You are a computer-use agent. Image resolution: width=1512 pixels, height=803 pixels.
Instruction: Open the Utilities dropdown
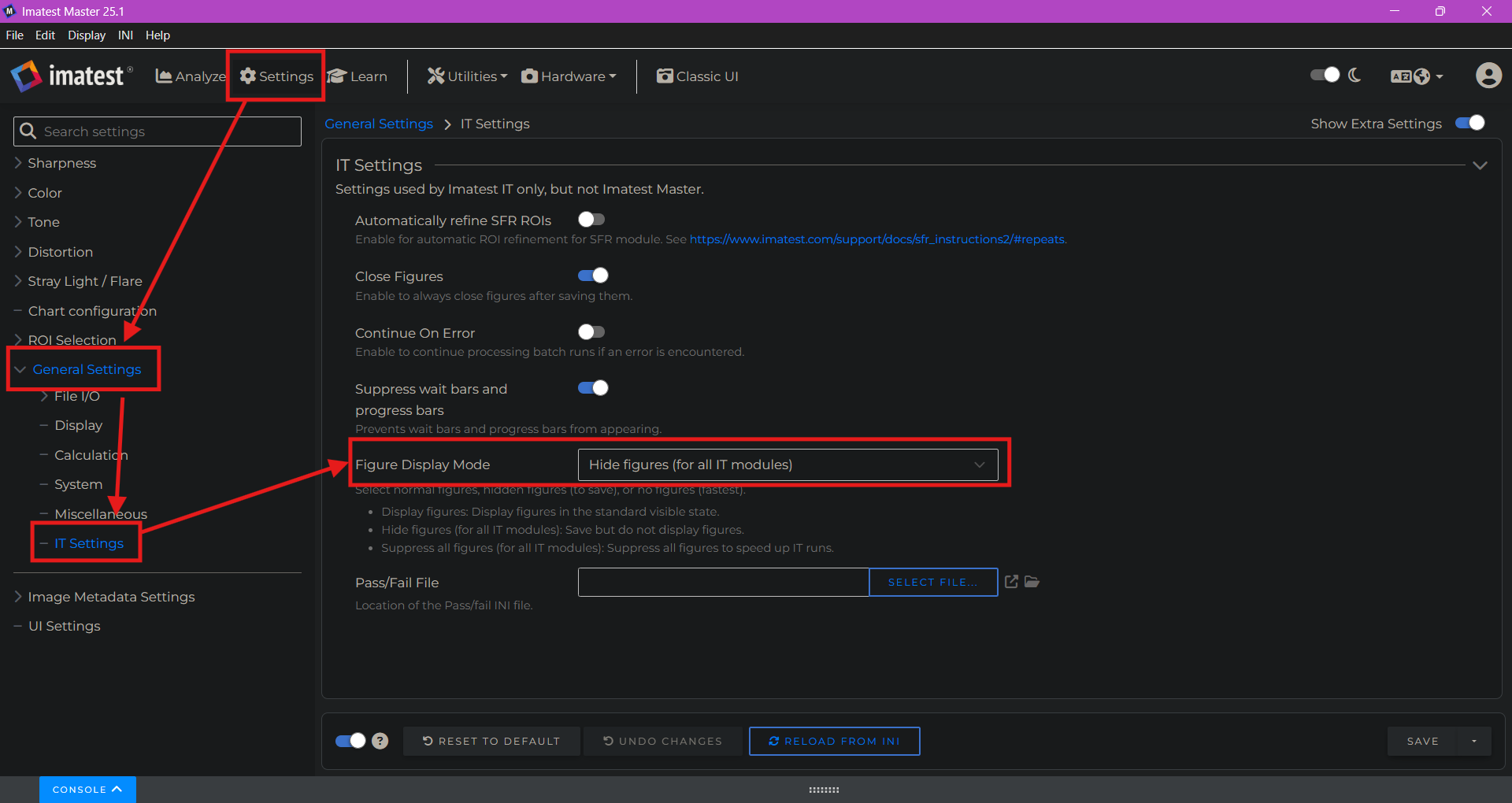467,76
